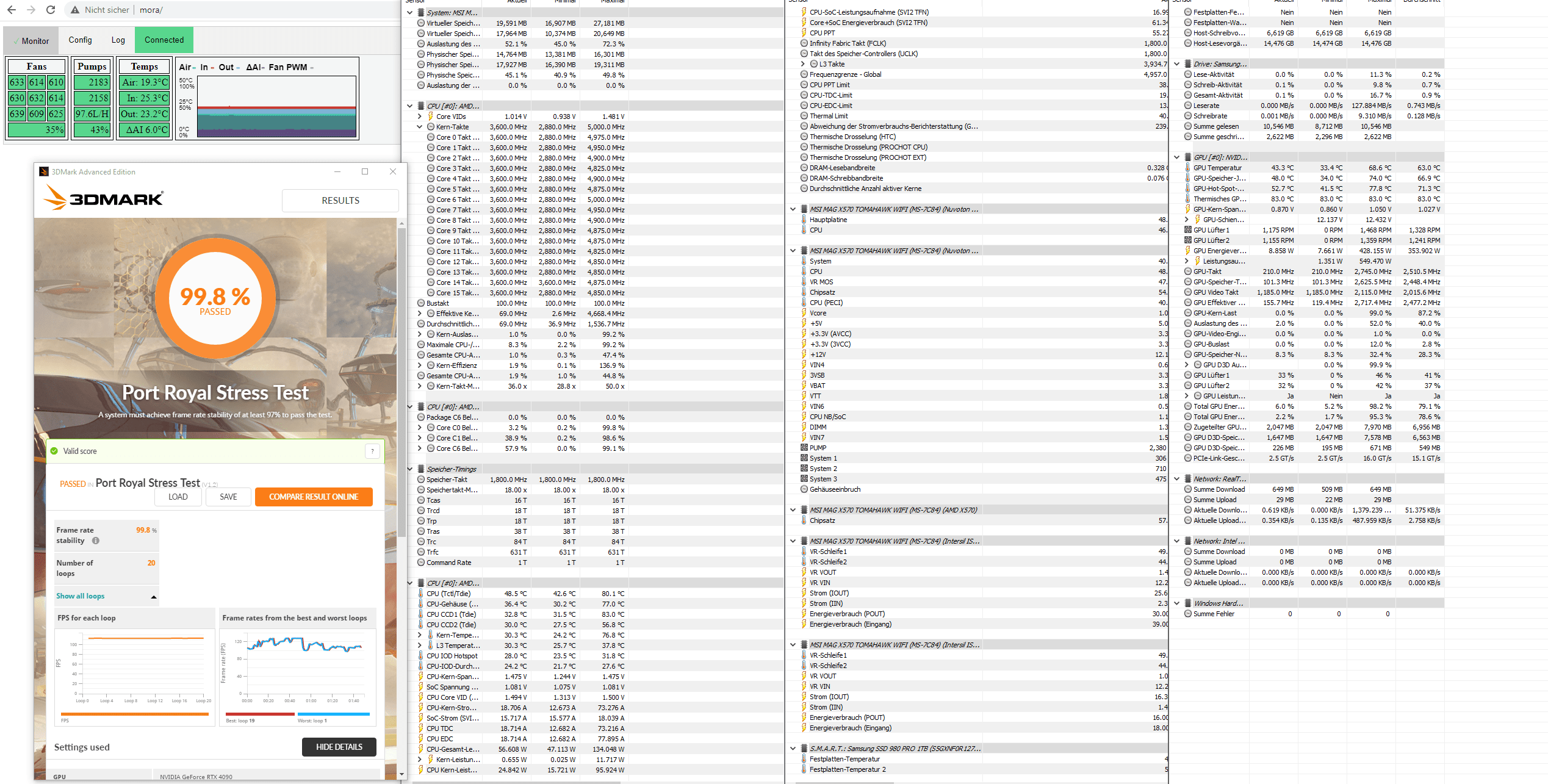The image size is (1548, 784).
Task: Click SAVE in 3DMark results
Action: (x=228, y=497)
